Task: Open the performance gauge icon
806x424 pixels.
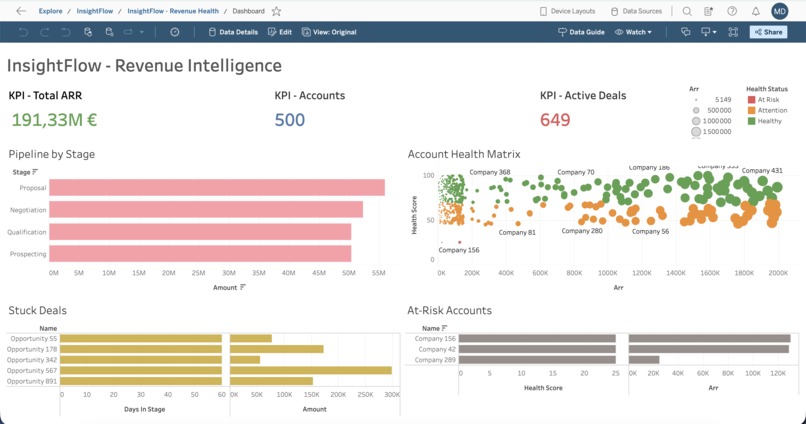Action: 175,32
